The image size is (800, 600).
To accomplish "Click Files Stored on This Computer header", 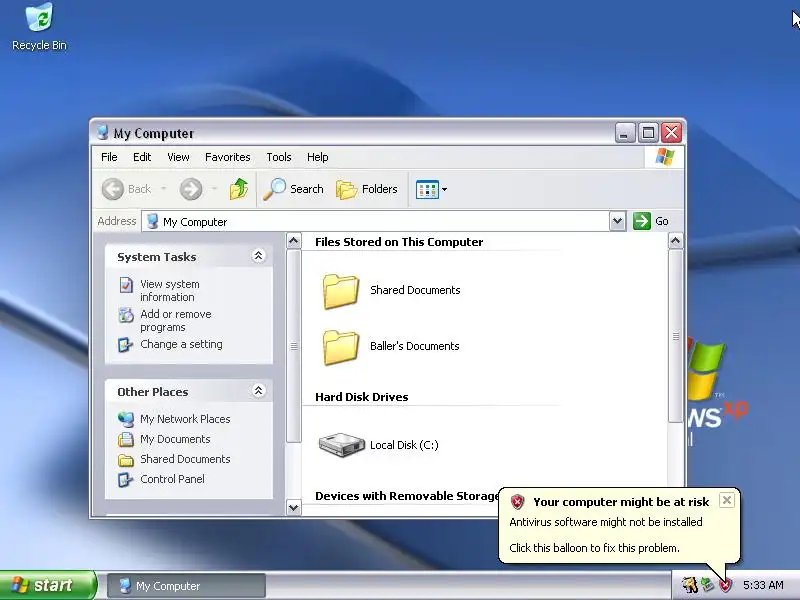I will tap(399, 242).
